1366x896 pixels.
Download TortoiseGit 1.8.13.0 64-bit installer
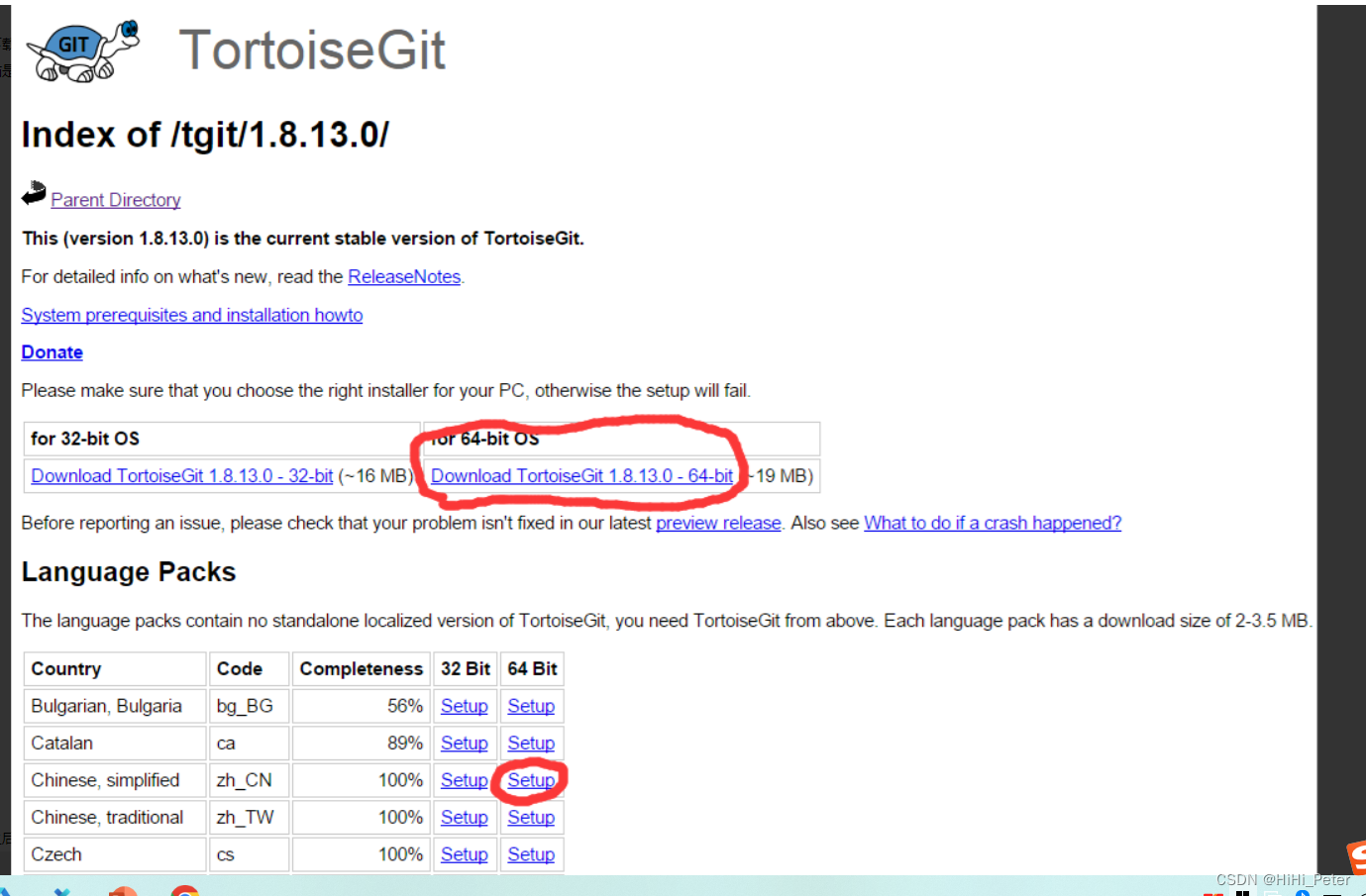pyautogui.click(x=582, y=476)
